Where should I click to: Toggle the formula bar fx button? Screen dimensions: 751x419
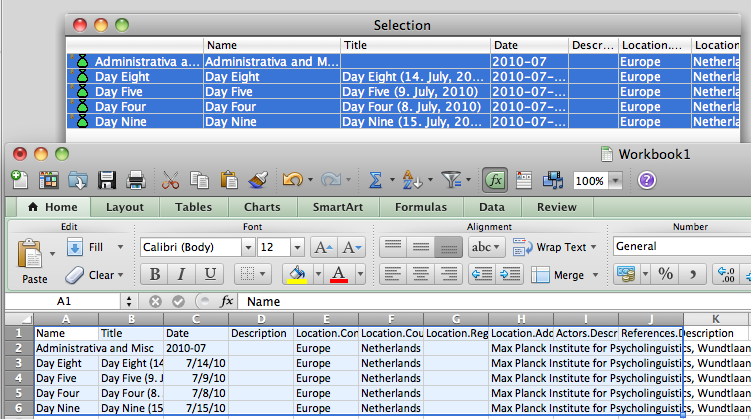494,180
